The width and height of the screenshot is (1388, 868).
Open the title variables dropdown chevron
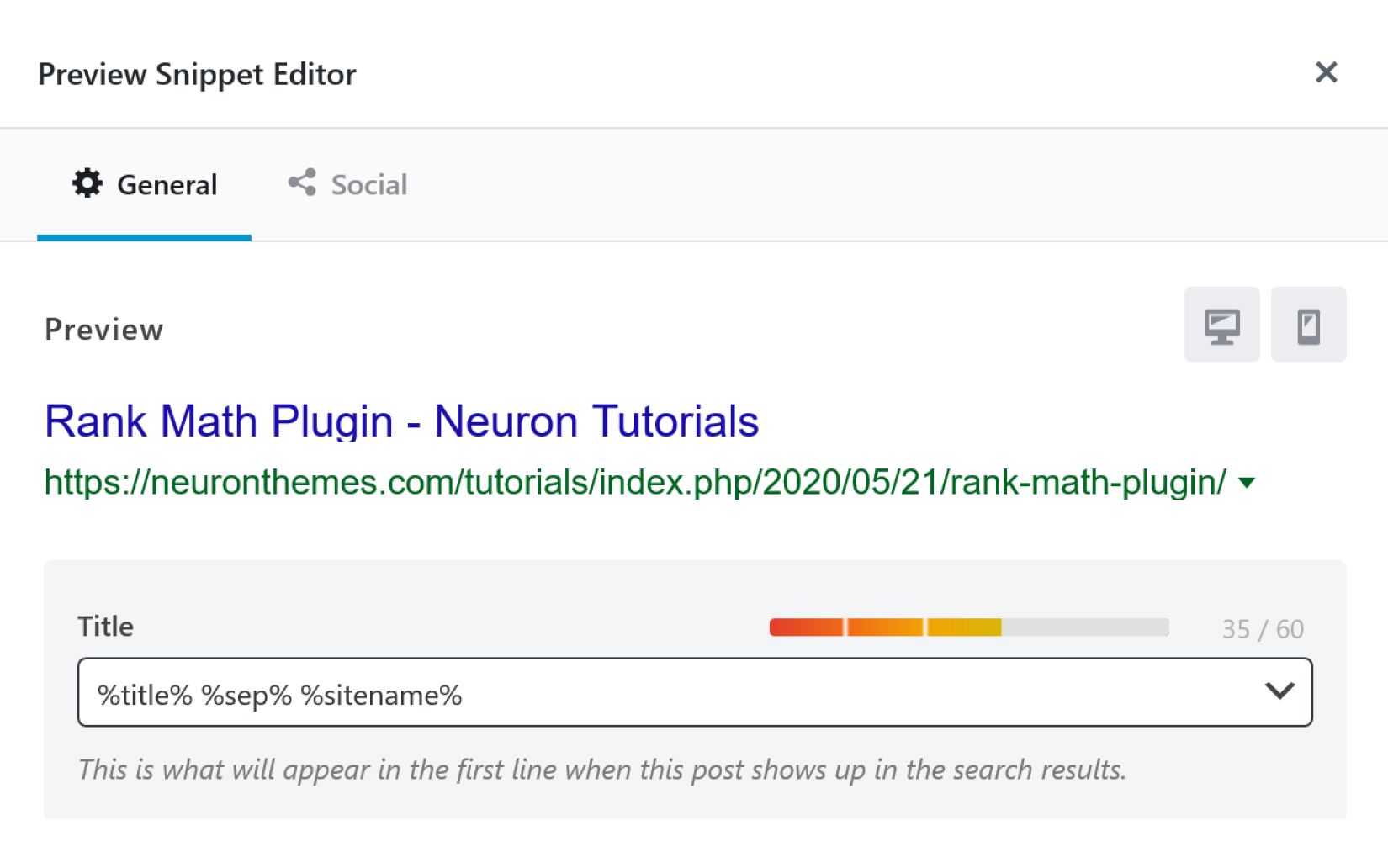click(1279, 691)
